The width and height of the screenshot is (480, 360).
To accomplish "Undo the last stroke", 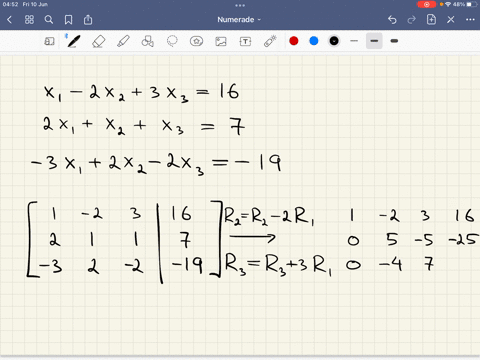I will click(392, 20).
